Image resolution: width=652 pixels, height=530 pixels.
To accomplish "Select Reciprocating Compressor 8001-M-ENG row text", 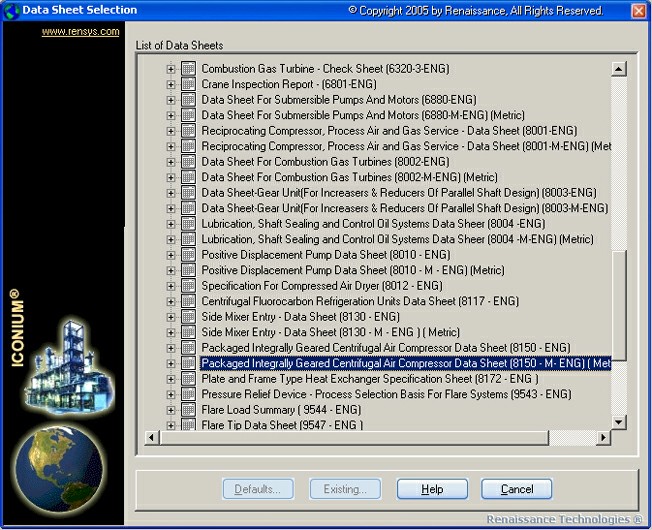I will coord(406,146).
